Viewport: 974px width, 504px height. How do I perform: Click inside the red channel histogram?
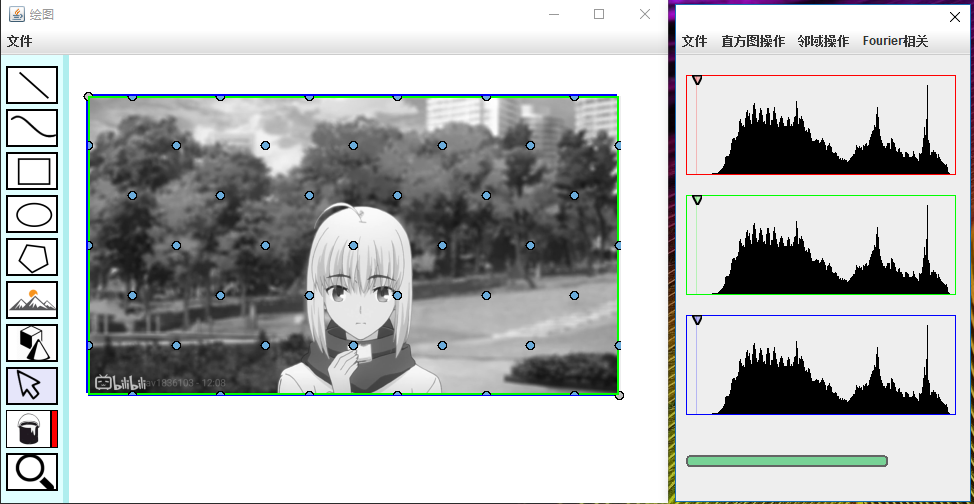point(821,125)
